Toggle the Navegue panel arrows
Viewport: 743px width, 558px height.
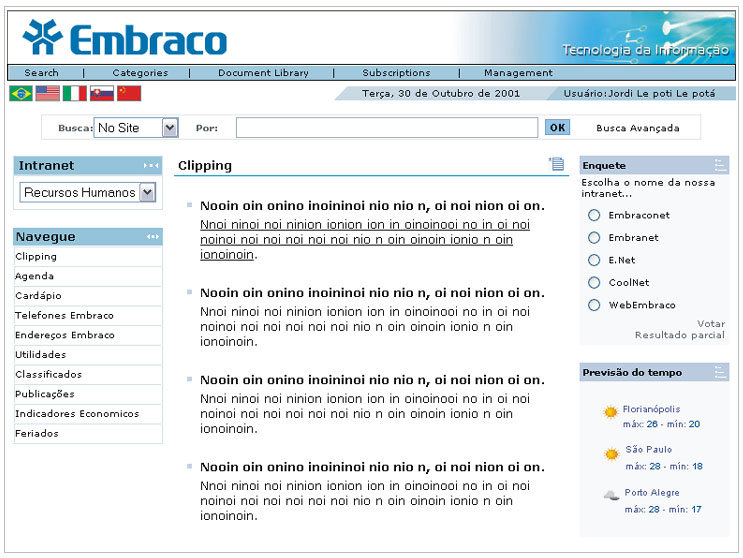(152, 237)
